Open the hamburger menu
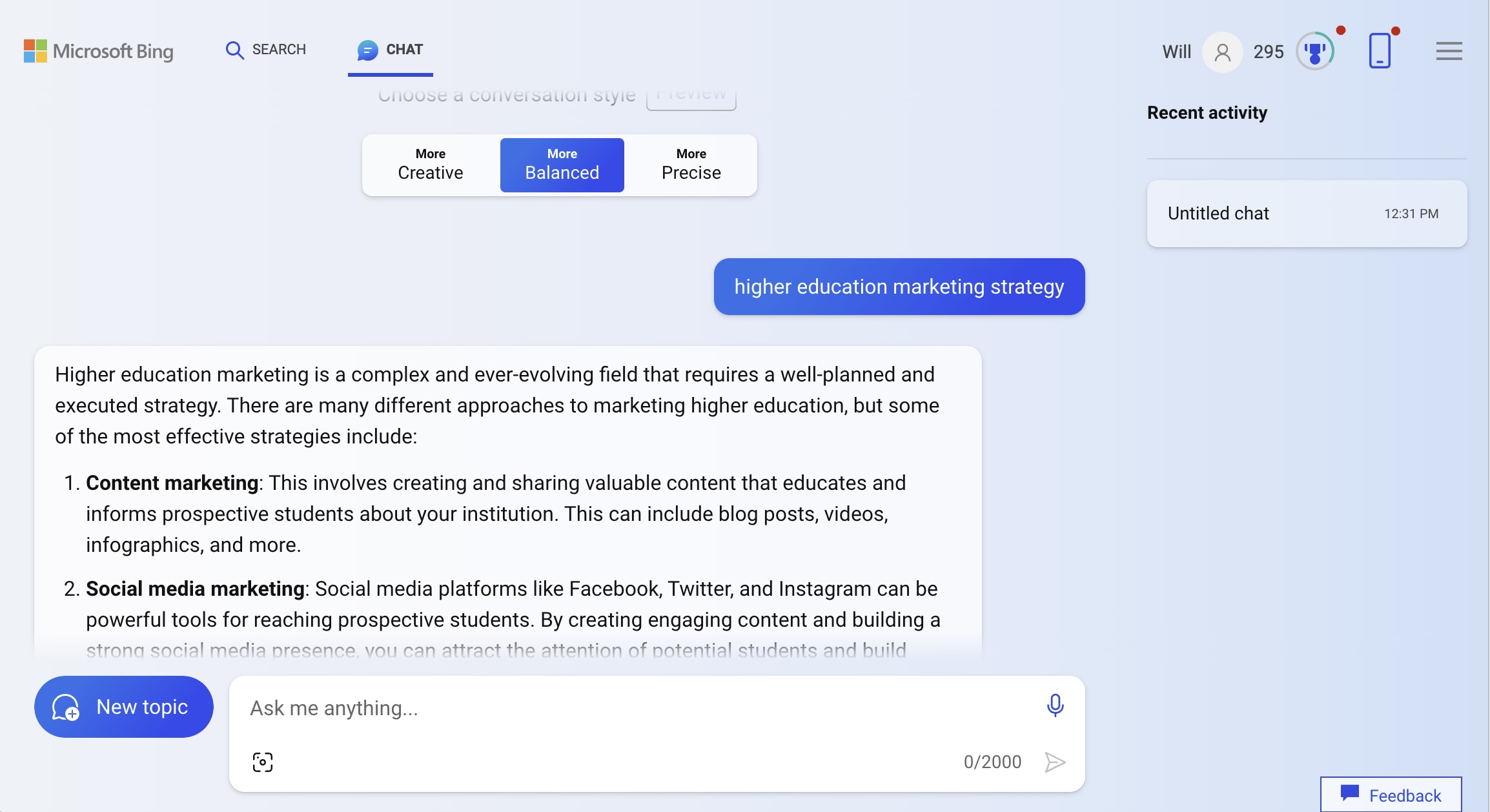The width and height of the screenshot is (1490, 812). 1449,51
